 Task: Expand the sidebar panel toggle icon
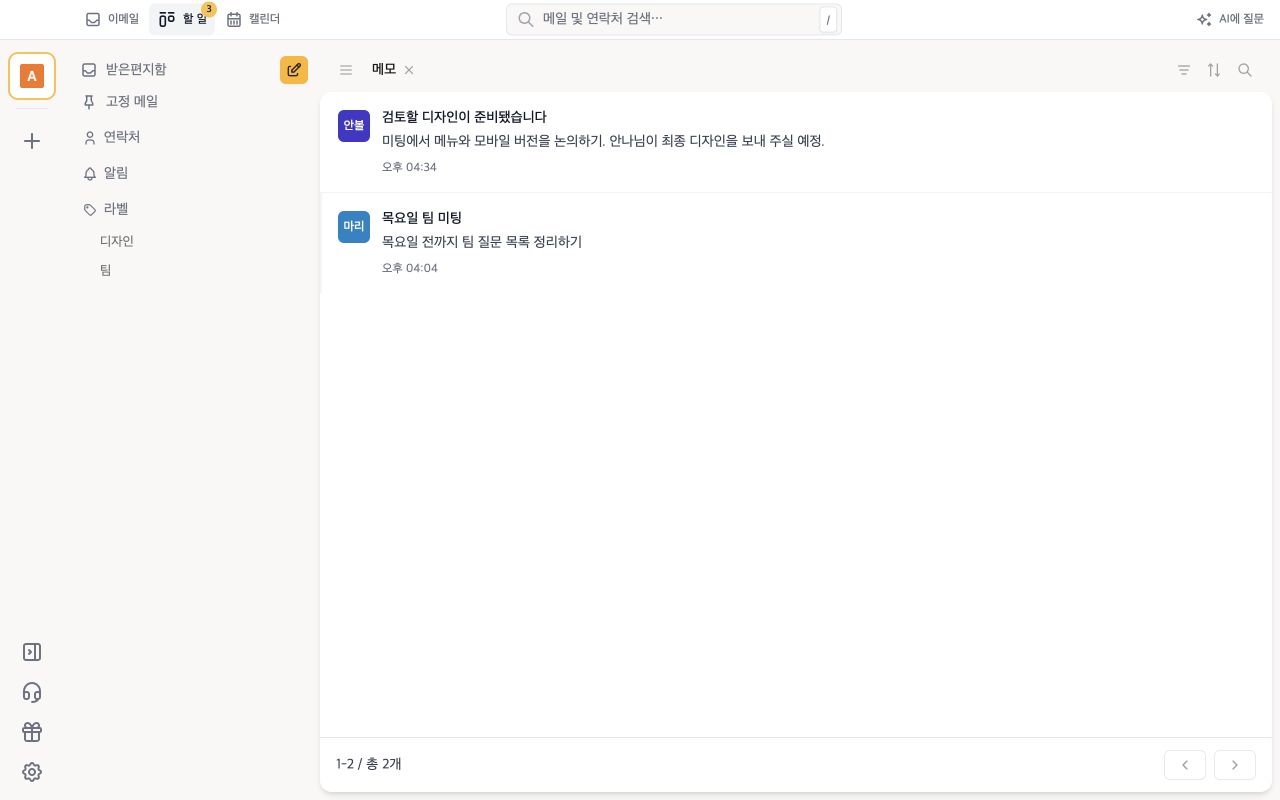pyautogui.click(x=32, y=652)
